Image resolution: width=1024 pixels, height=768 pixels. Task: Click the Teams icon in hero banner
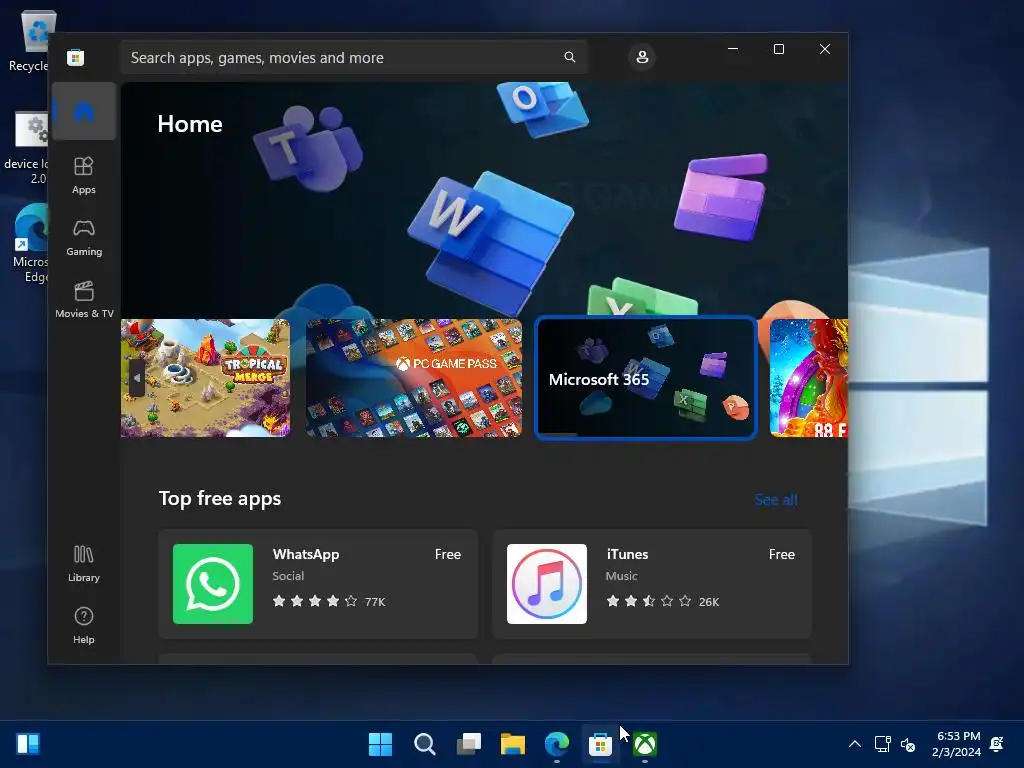pyautogui.click(x=308, y=148)
